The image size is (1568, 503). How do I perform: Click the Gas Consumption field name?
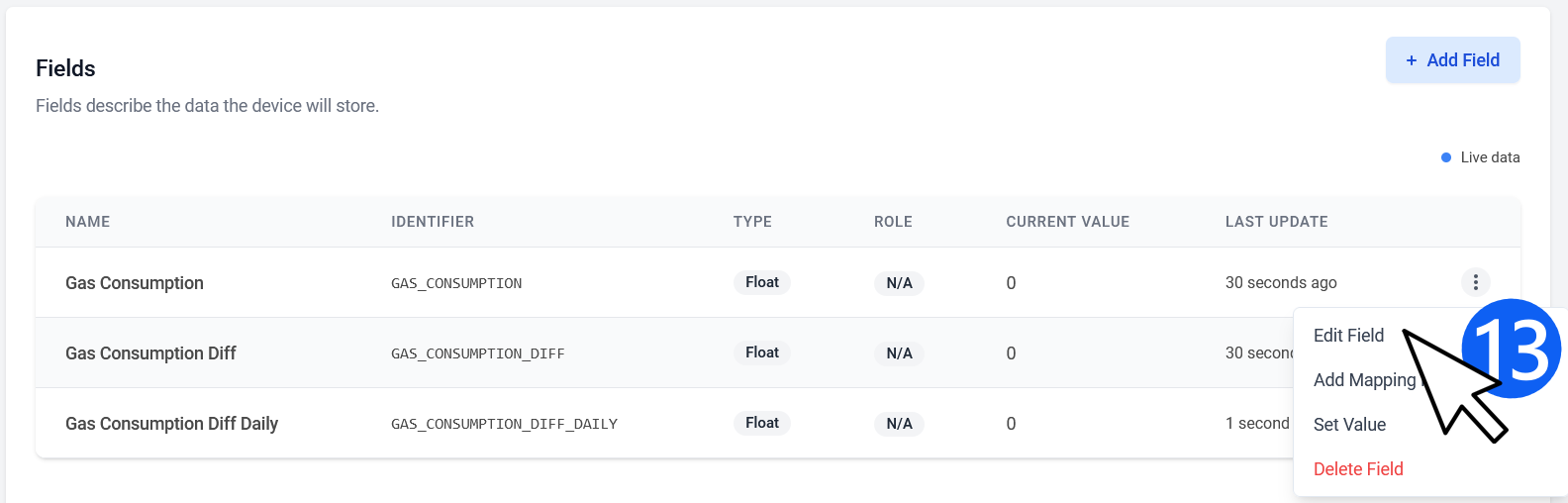(x=135, y=283)
